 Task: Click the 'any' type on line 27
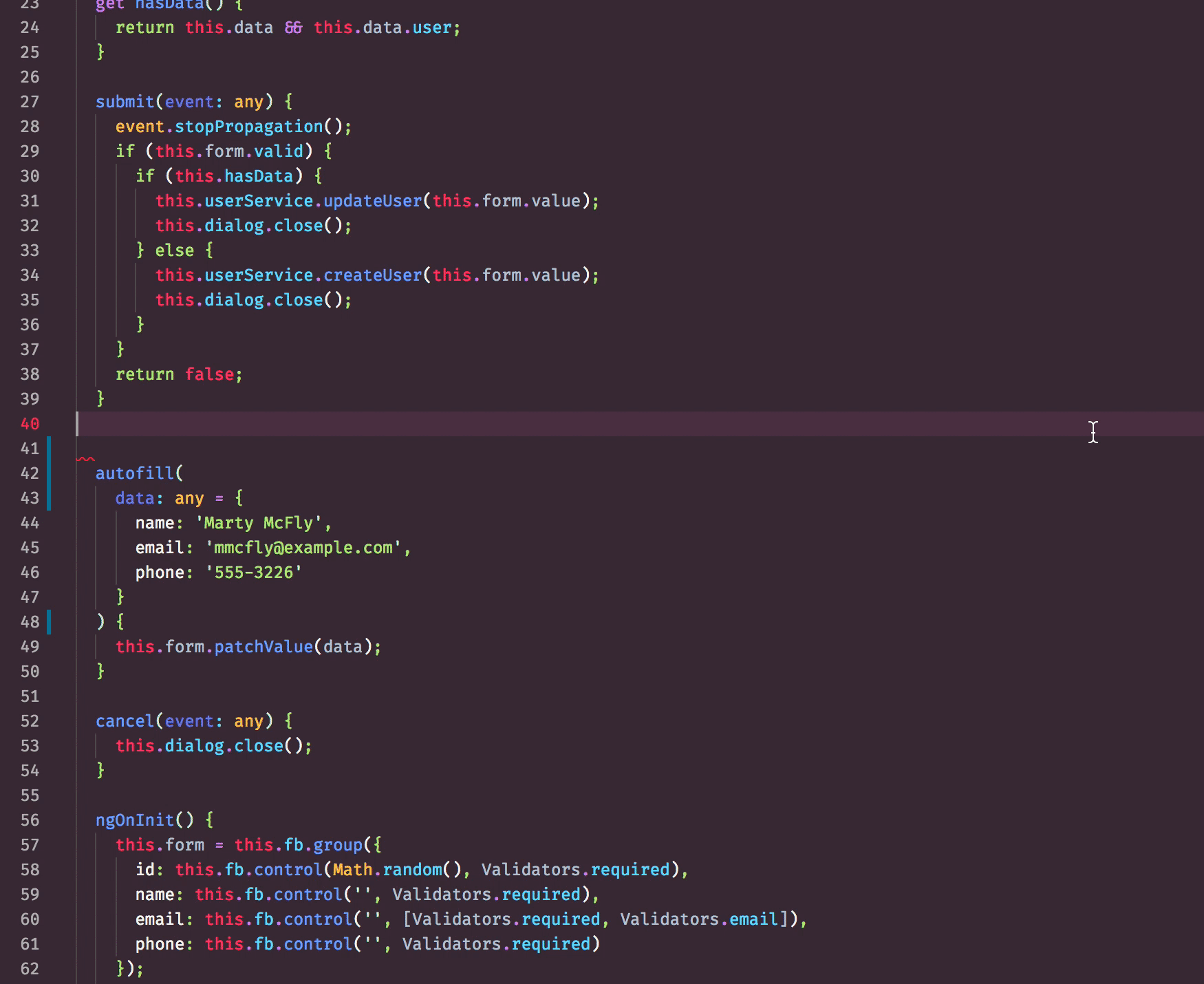[249, 102]
